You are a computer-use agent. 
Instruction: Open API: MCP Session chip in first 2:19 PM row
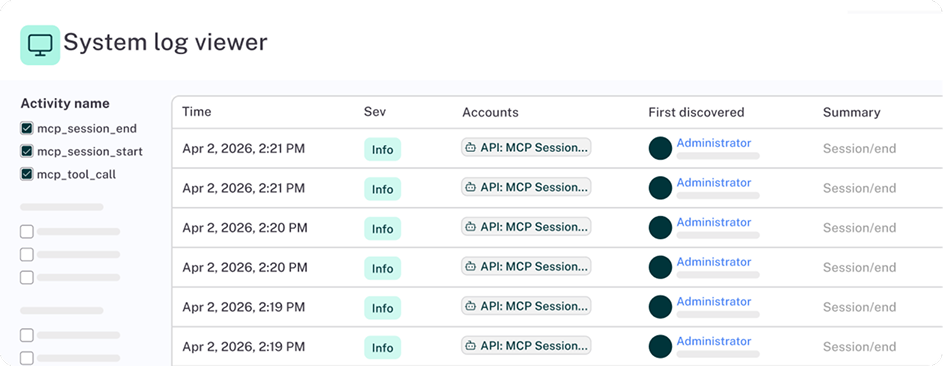(526, 306)
